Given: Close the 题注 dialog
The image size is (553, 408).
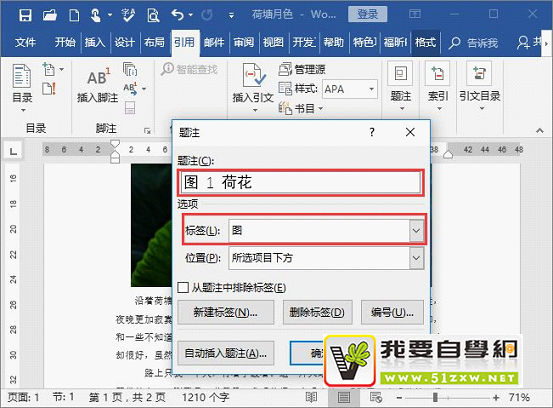Looking at the screenshot, I should click(x=410, y=132).
